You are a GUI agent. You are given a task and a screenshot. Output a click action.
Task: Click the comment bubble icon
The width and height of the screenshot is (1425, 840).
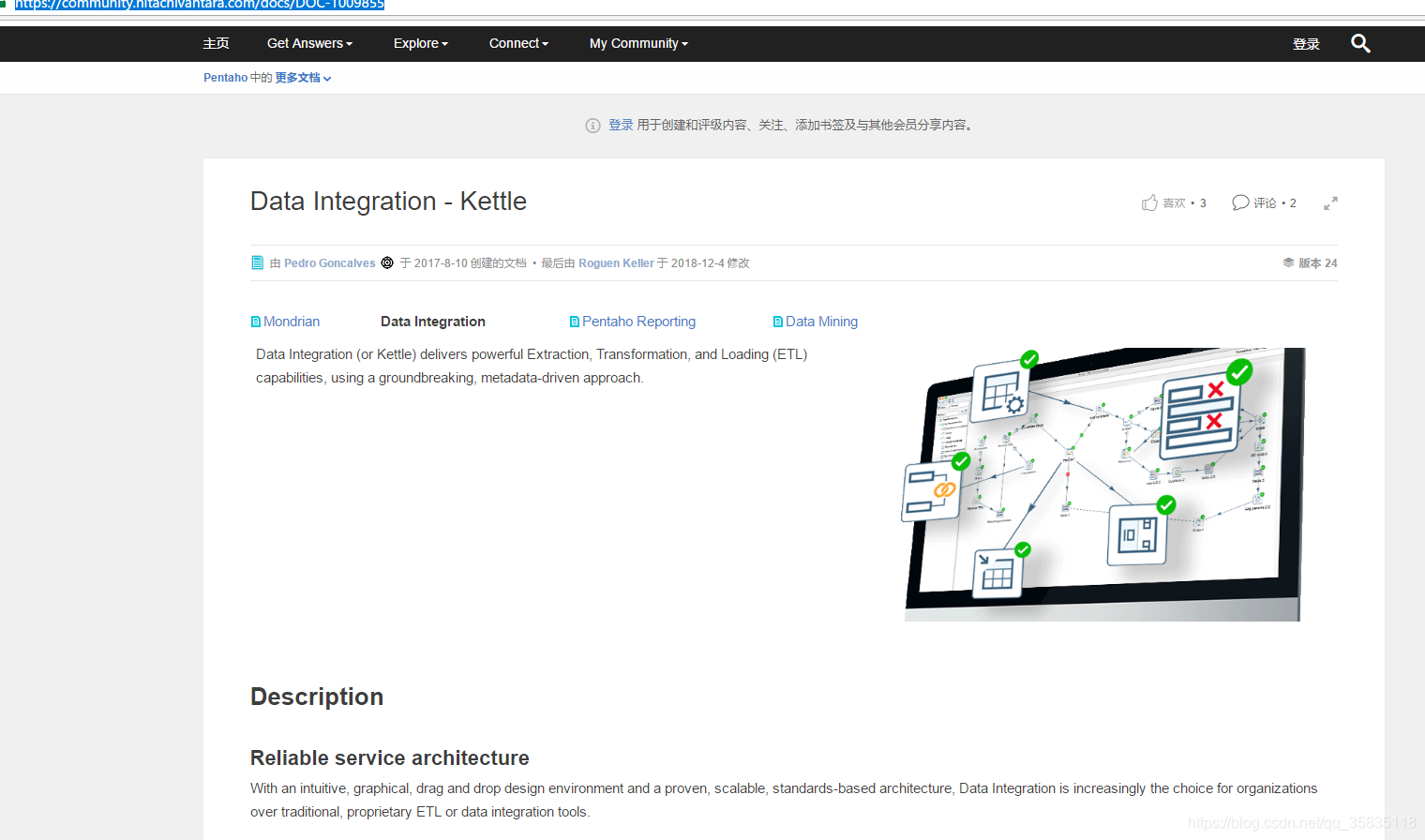coord(1240,202)
